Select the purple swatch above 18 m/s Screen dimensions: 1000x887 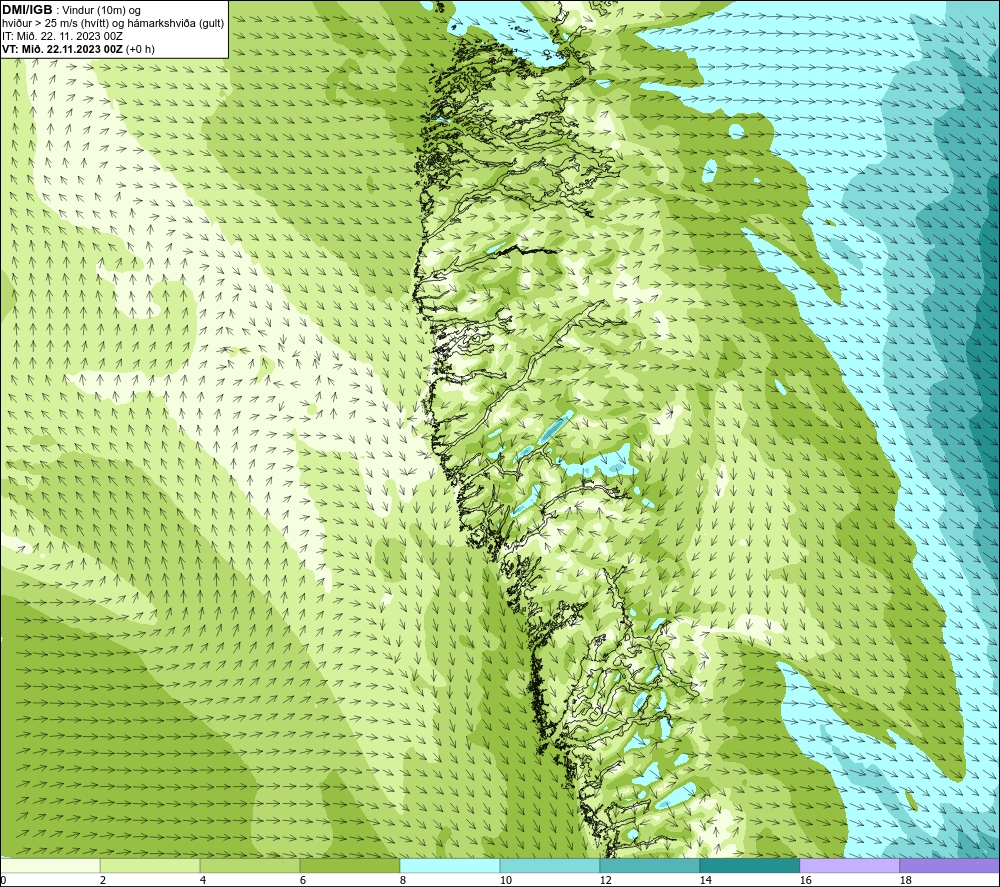[949, 866]
